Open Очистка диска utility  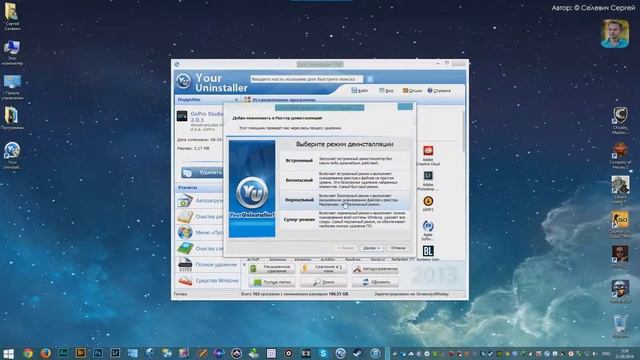tap(200, 217)
